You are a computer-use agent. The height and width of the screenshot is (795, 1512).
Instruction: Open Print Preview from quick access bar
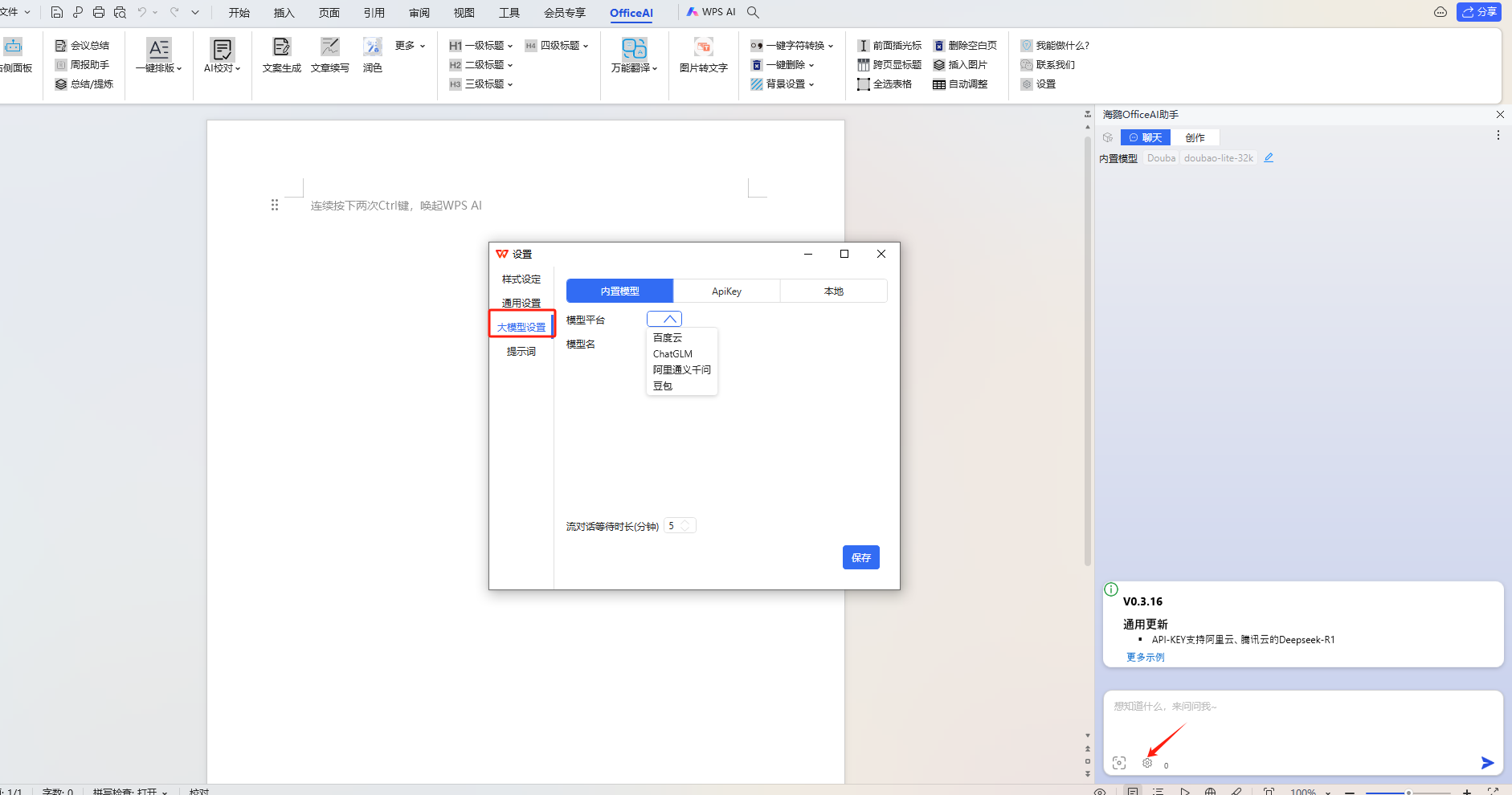tap(121, 12)
